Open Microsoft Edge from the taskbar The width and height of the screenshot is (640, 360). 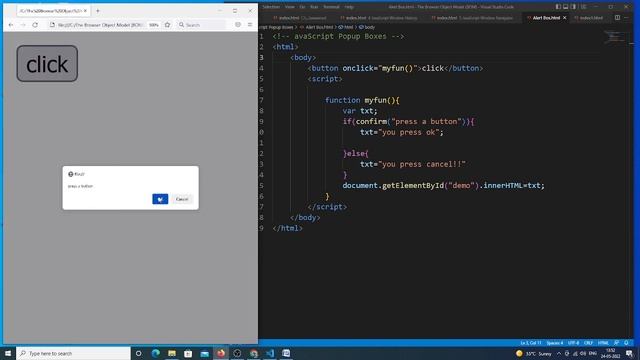pos(156,353)
